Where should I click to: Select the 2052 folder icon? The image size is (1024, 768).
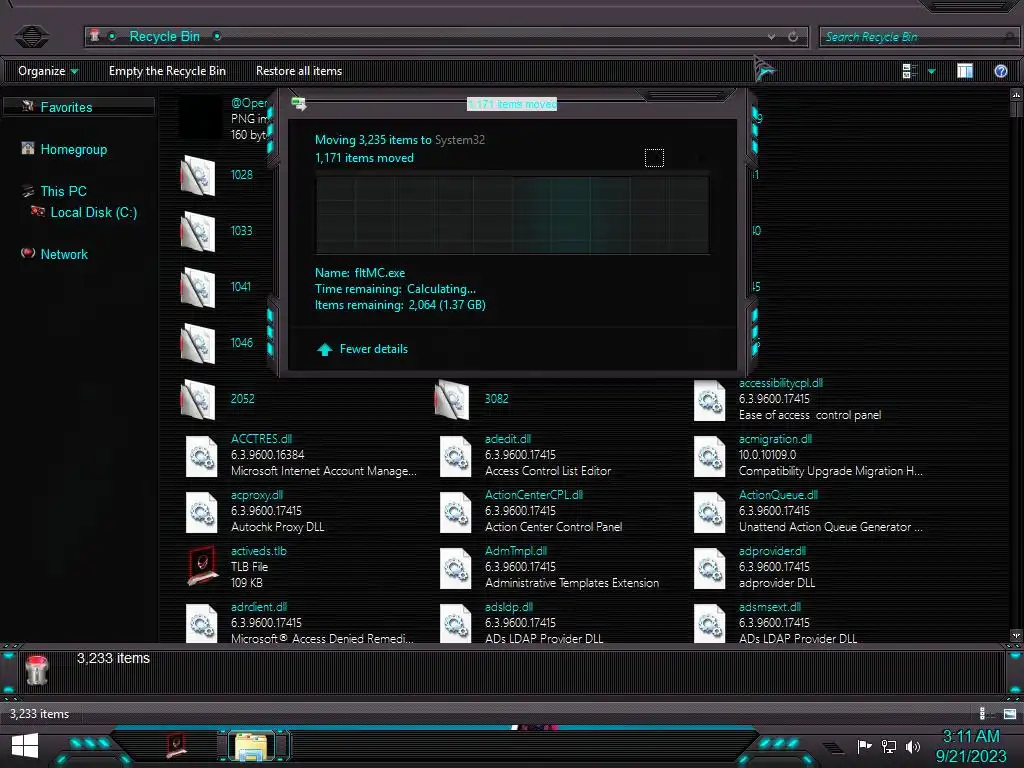click(198, 400)
